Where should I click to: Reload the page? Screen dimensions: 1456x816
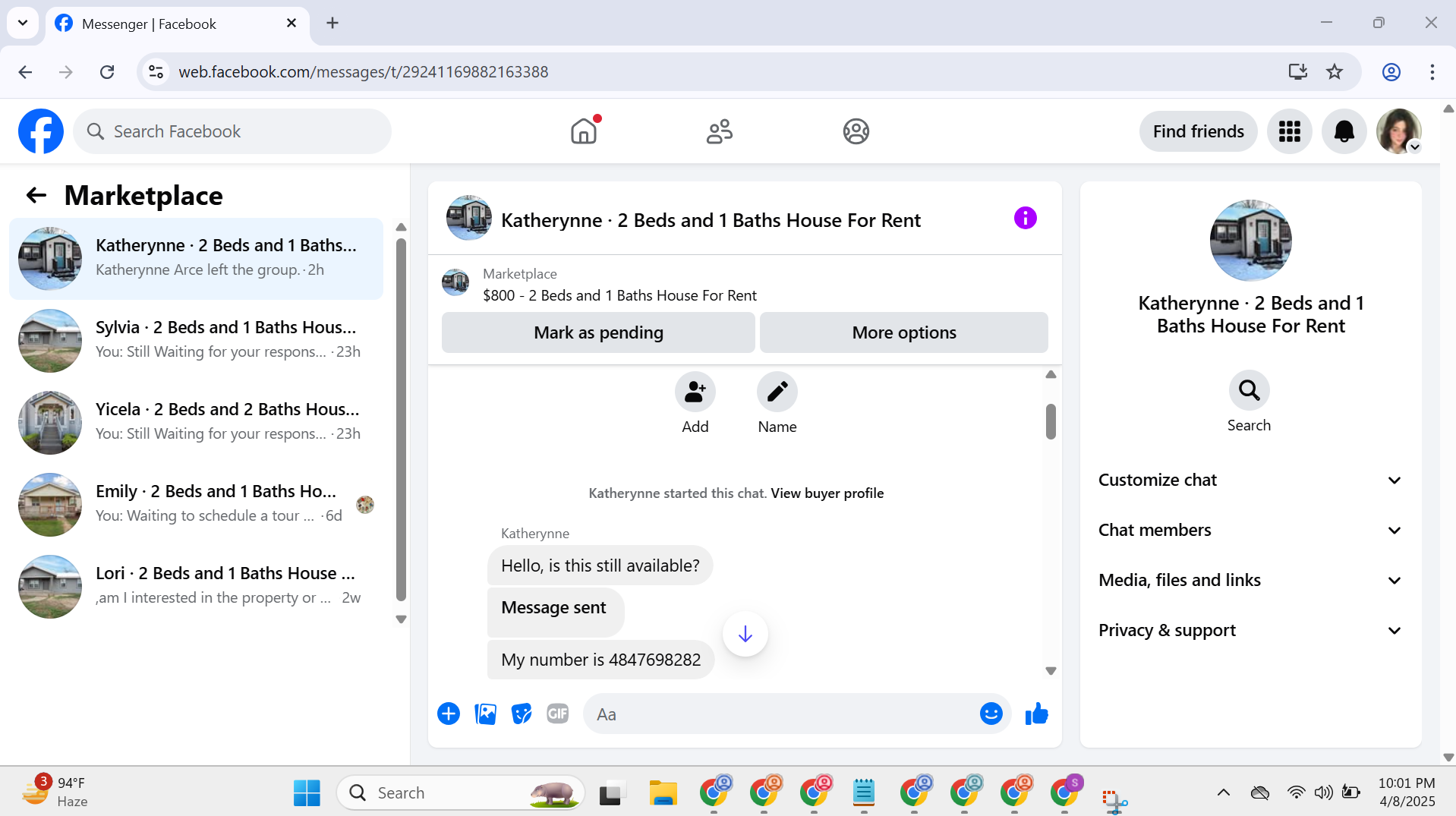tap(107, 72)
